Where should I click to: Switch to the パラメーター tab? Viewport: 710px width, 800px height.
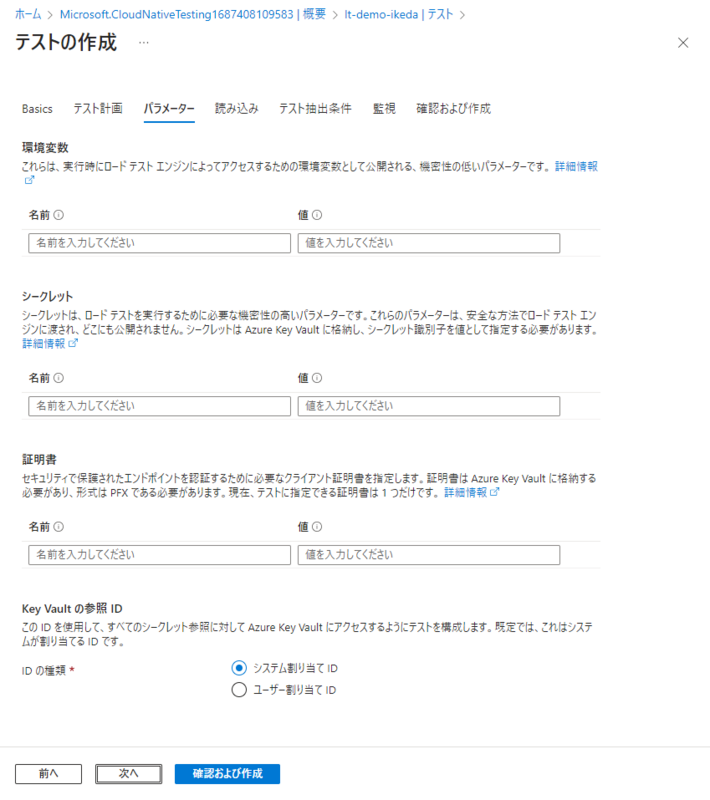[169, 109]
